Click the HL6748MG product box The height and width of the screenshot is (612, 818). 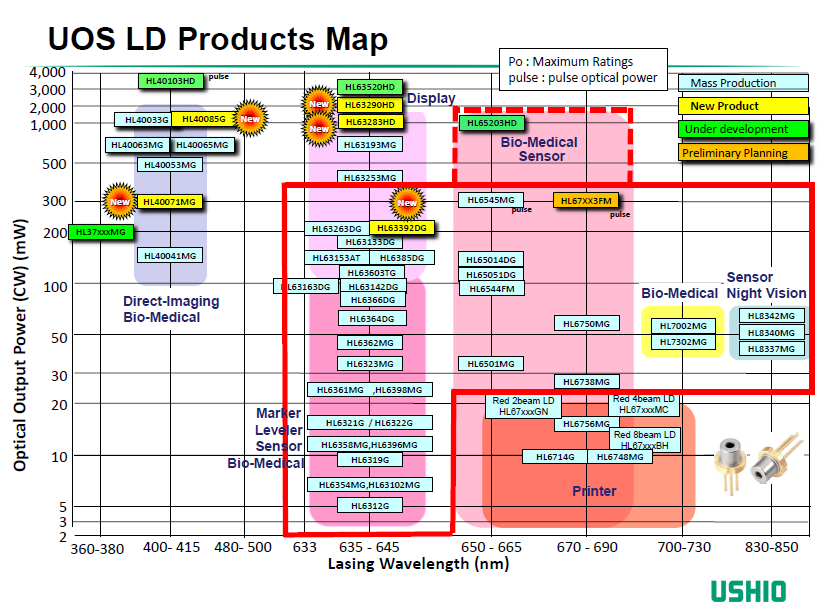[x=620, y=457]
